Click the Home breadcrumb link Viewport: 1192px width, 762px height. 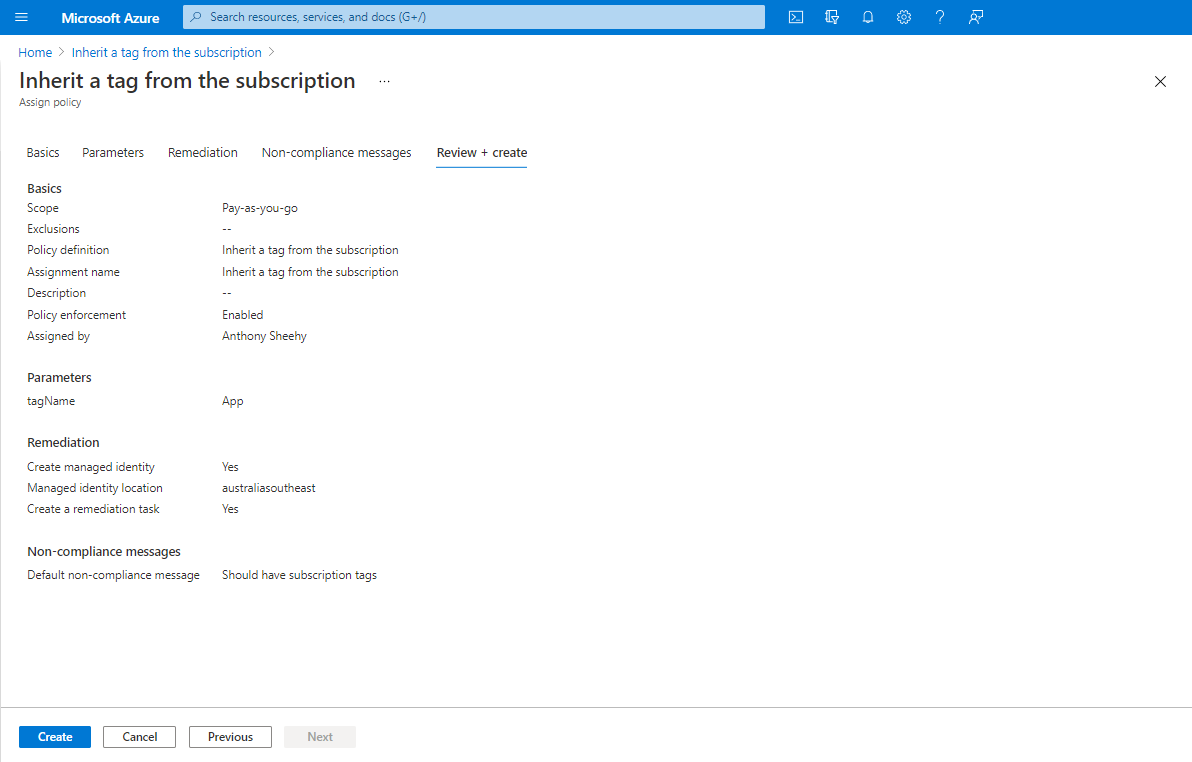click(35, 52)
